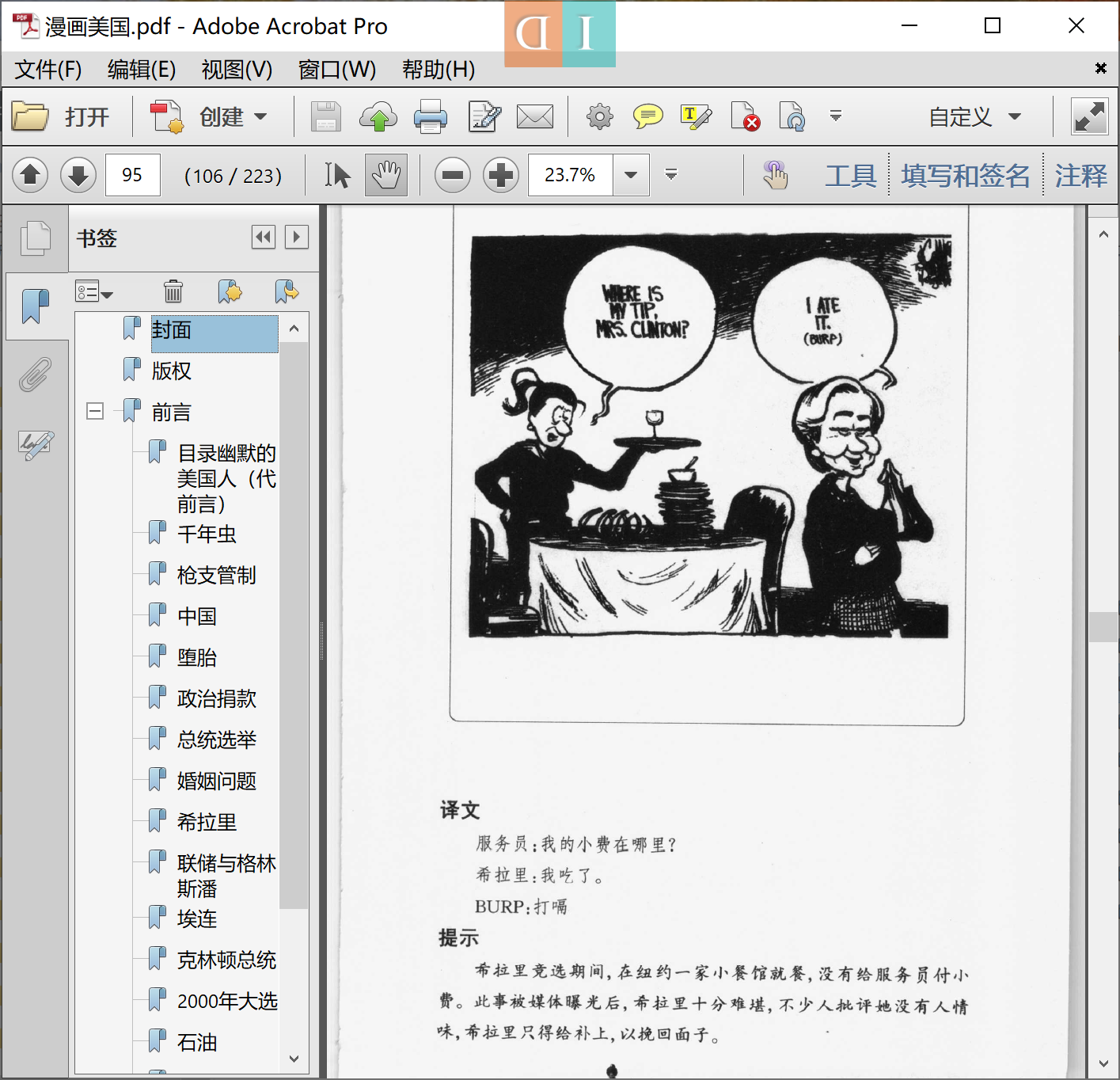Open the 克林顿总统 bookmark
This screenshot has height=1080, width=1120.
[226, 960]
